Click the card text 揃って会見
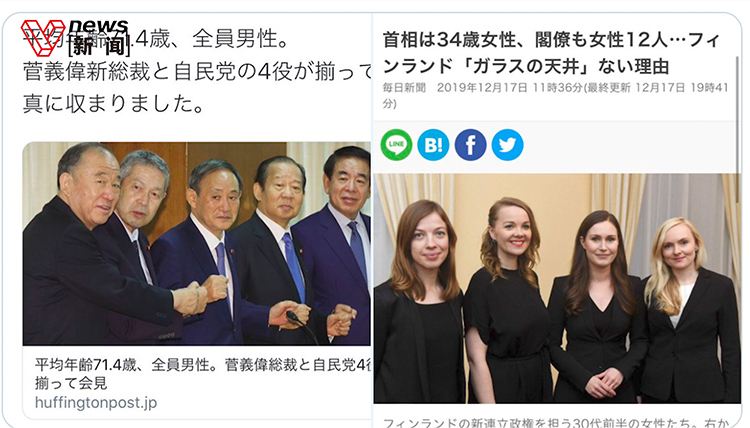 71,383
